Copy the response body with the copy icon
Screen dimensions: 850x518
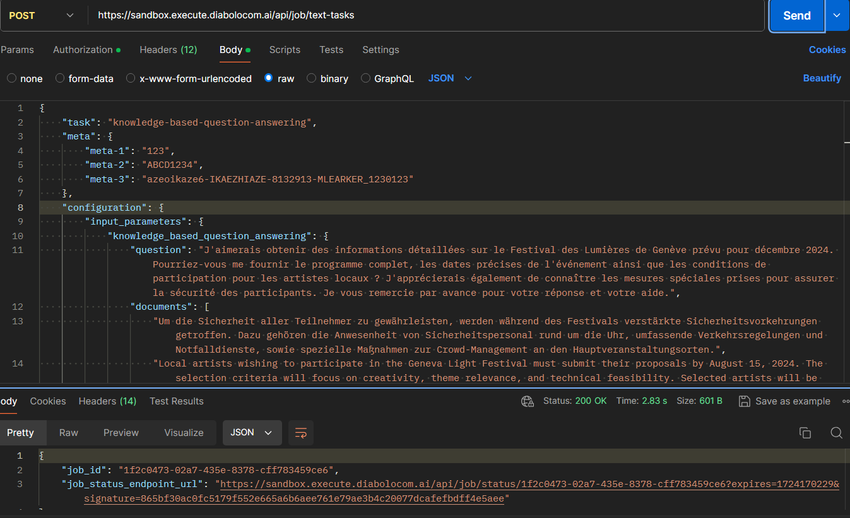coord(805,433)
